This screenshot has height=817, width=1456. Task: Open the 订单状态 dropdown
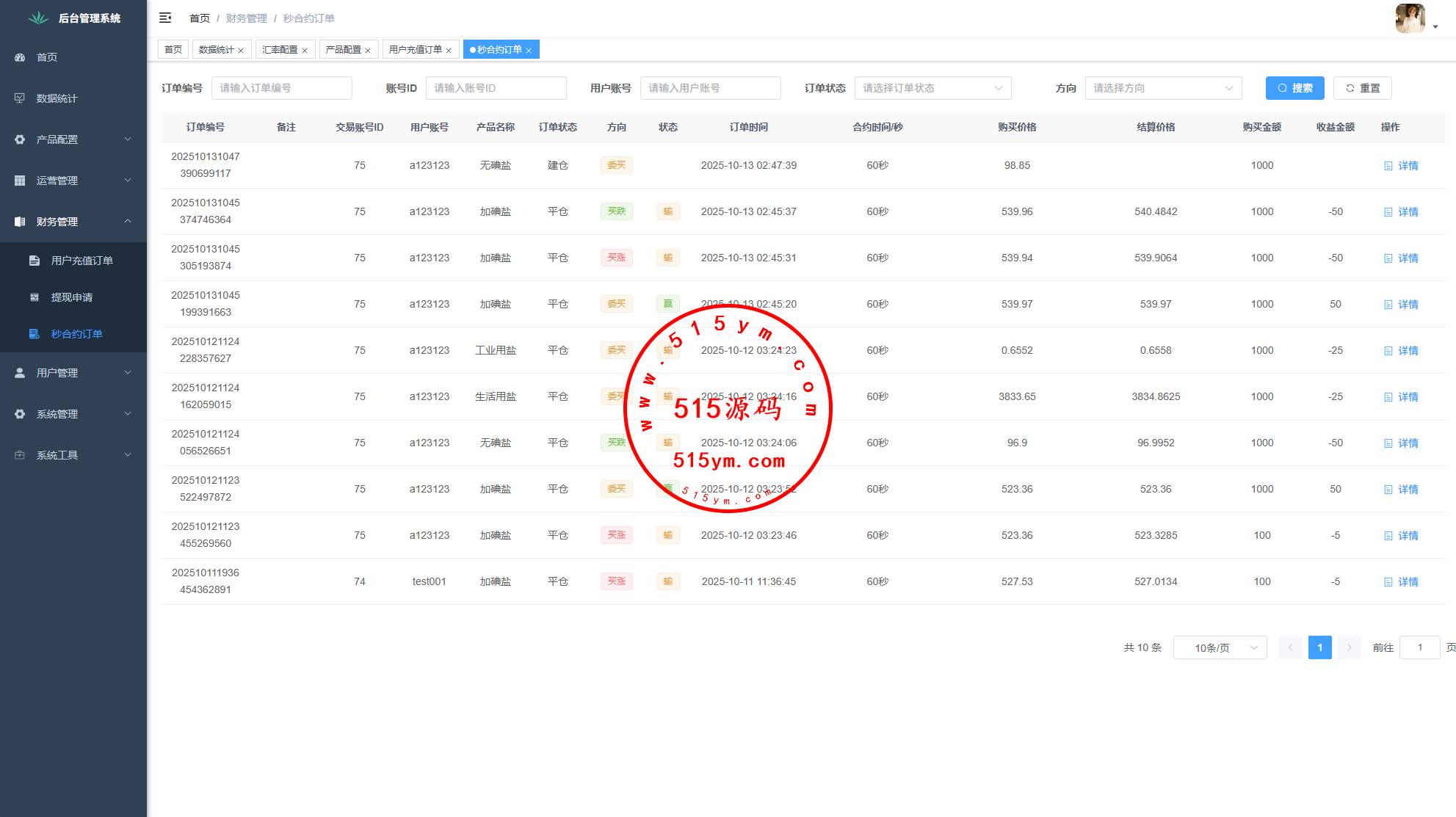932,88
